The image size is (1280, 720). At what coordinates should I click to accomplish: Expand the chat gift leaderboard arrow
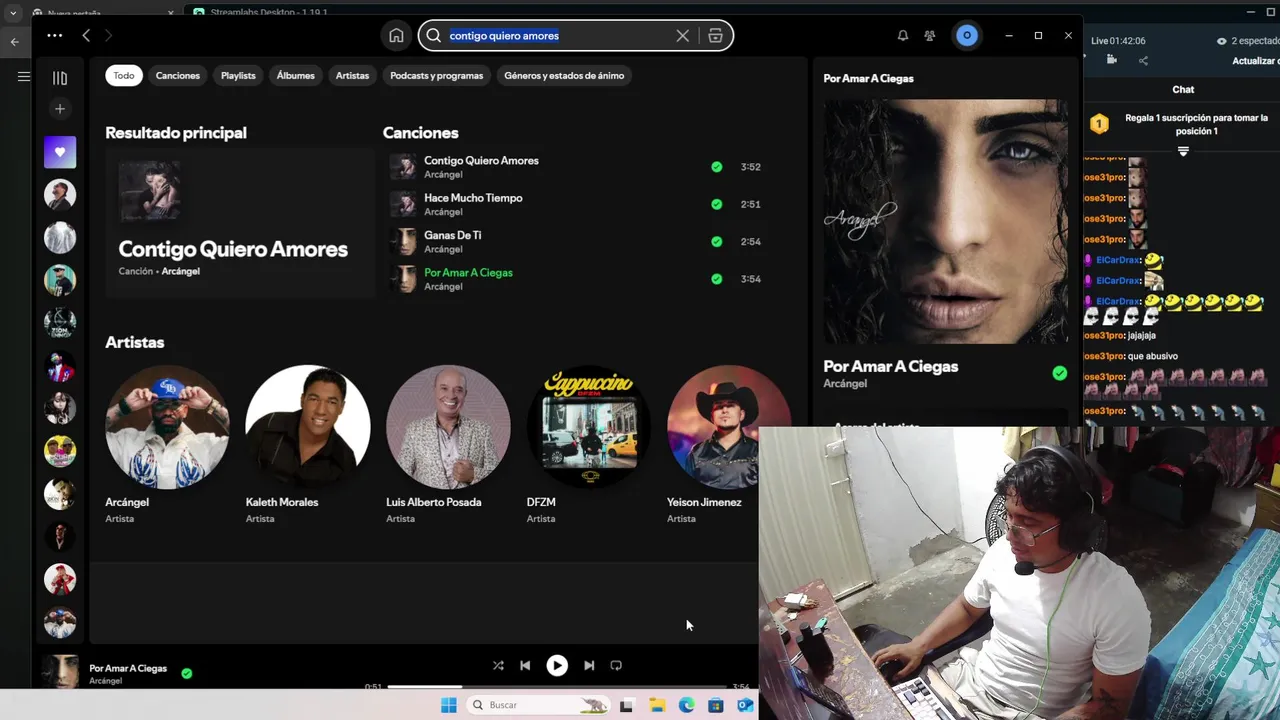pyautogui.click(x=1183, y=152)
